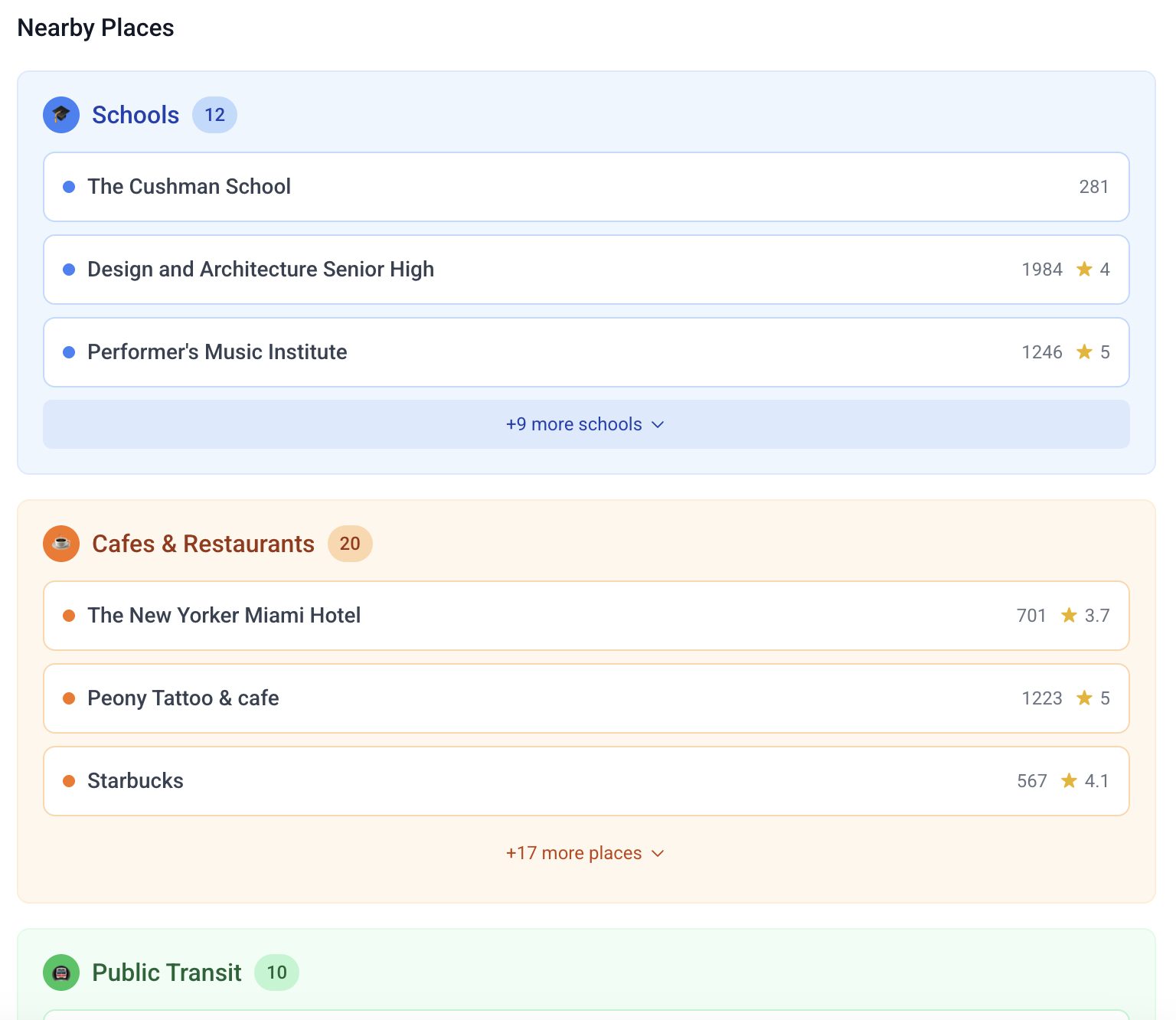Expand the +9 more schools list
The image size is (1176, 1020).
pos(586,423)
